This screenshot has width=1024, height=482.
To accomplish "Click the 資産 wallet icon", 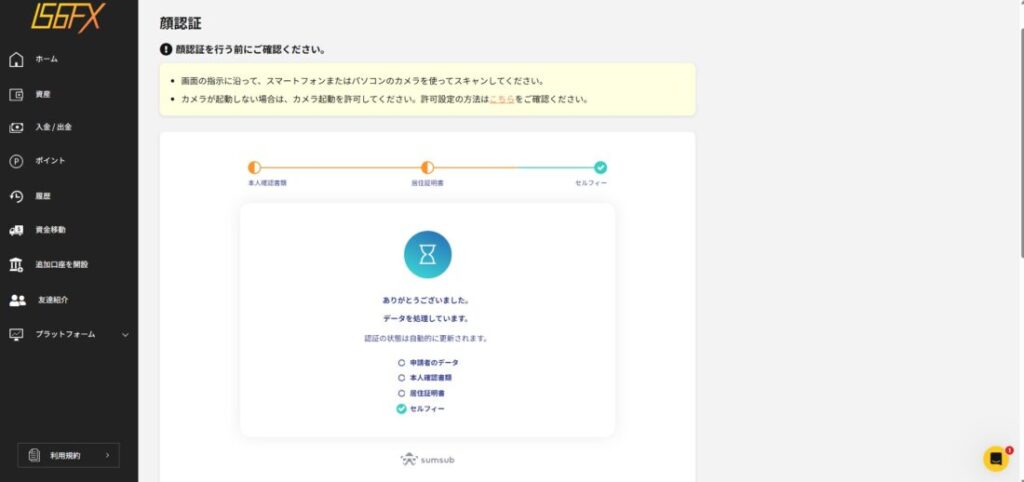I will (16, 94).
